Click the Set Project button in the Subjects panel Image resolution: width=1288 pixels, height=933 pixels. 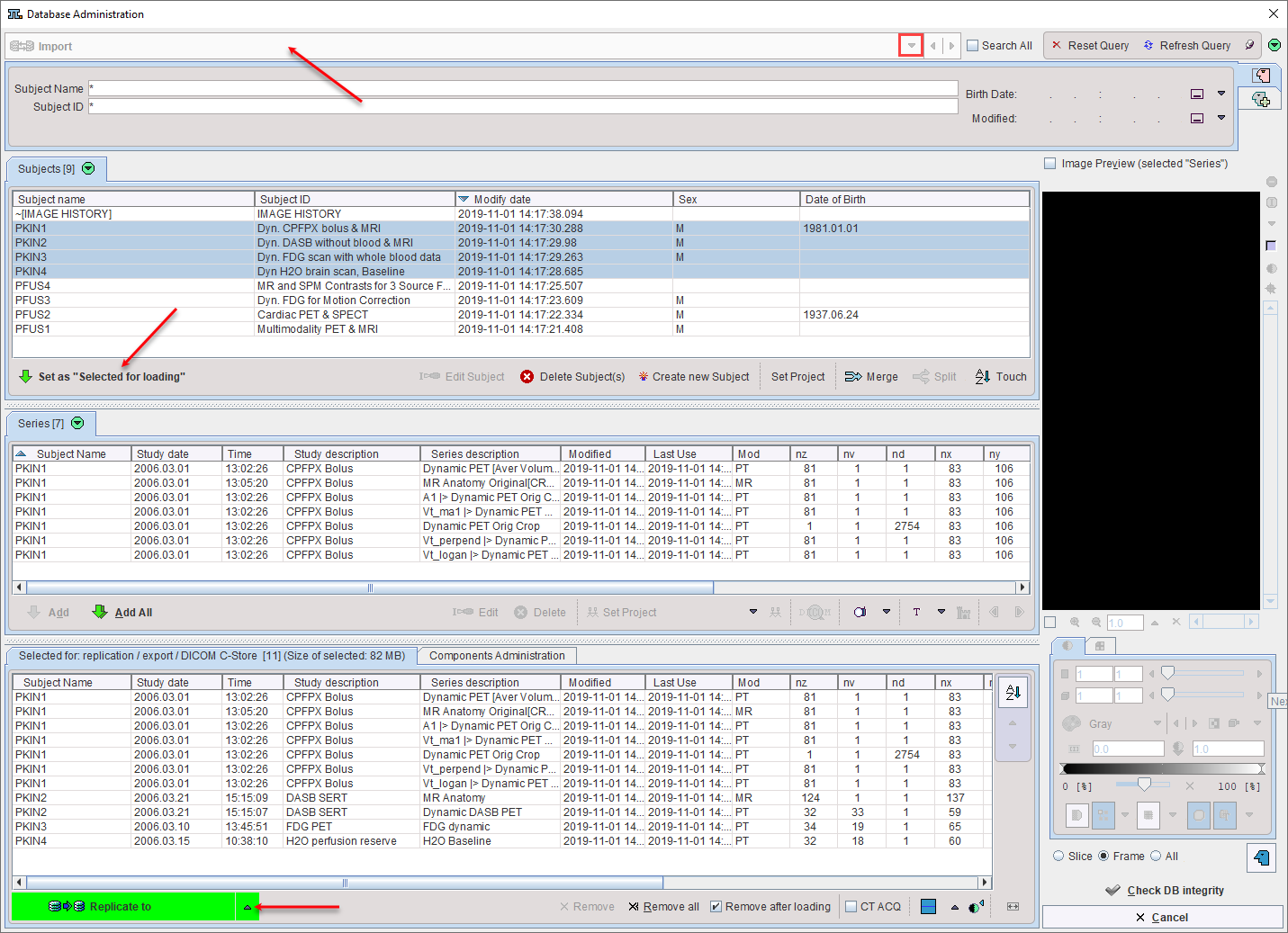click(x=797, y=376)
